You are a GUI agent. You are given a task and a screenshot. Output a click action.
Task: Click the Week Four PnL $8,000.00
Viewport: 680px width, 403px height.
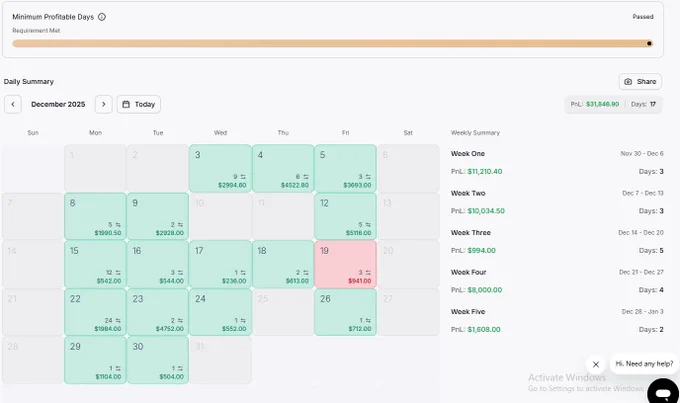pos(485,290)
